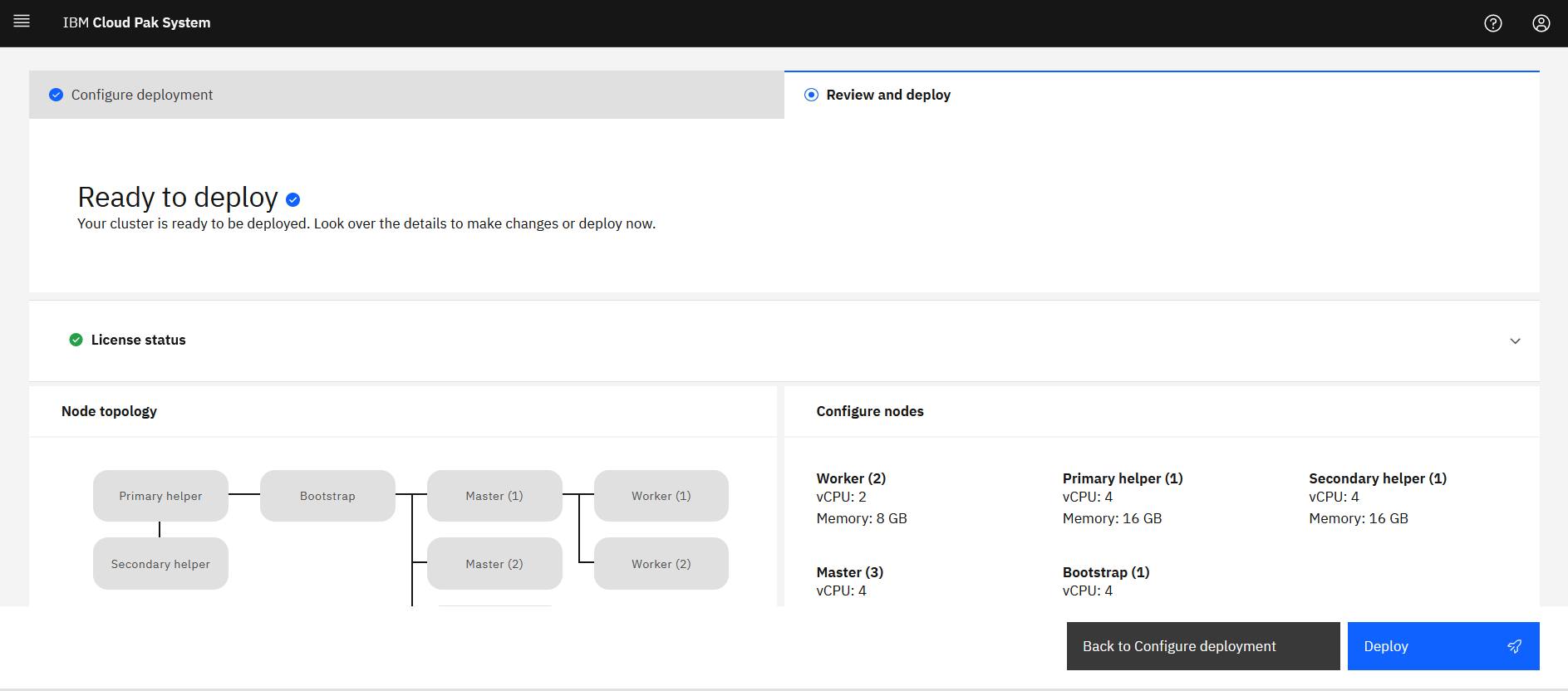Screen dimensions: 1568x691
Task: Click Memory: 16 GB under Primary helper
Action: pyautogui.click(x=1112, y=518)
